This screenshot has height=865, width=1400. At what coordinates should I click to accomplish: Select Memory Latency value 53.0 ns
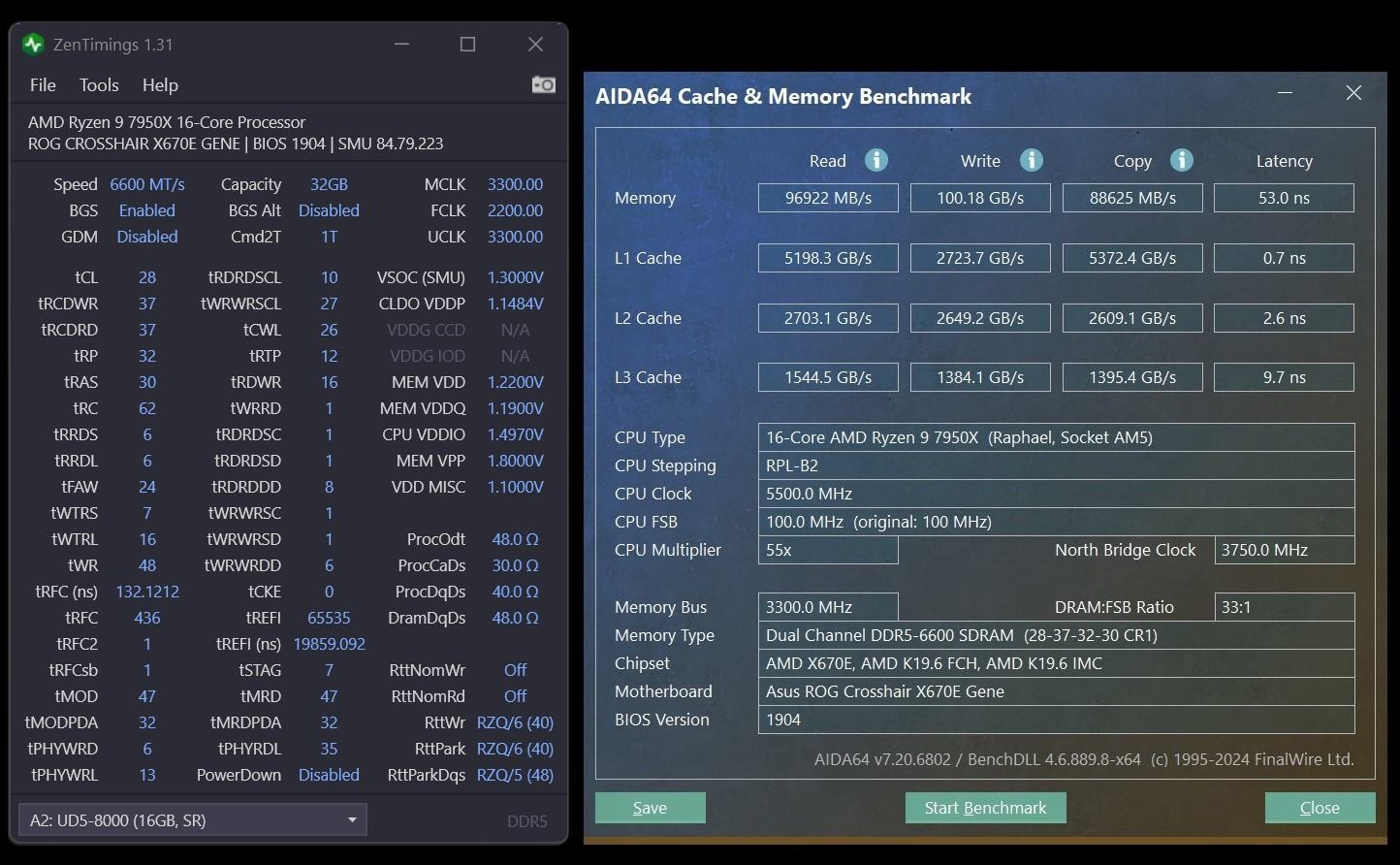(x=1284, y=198)
